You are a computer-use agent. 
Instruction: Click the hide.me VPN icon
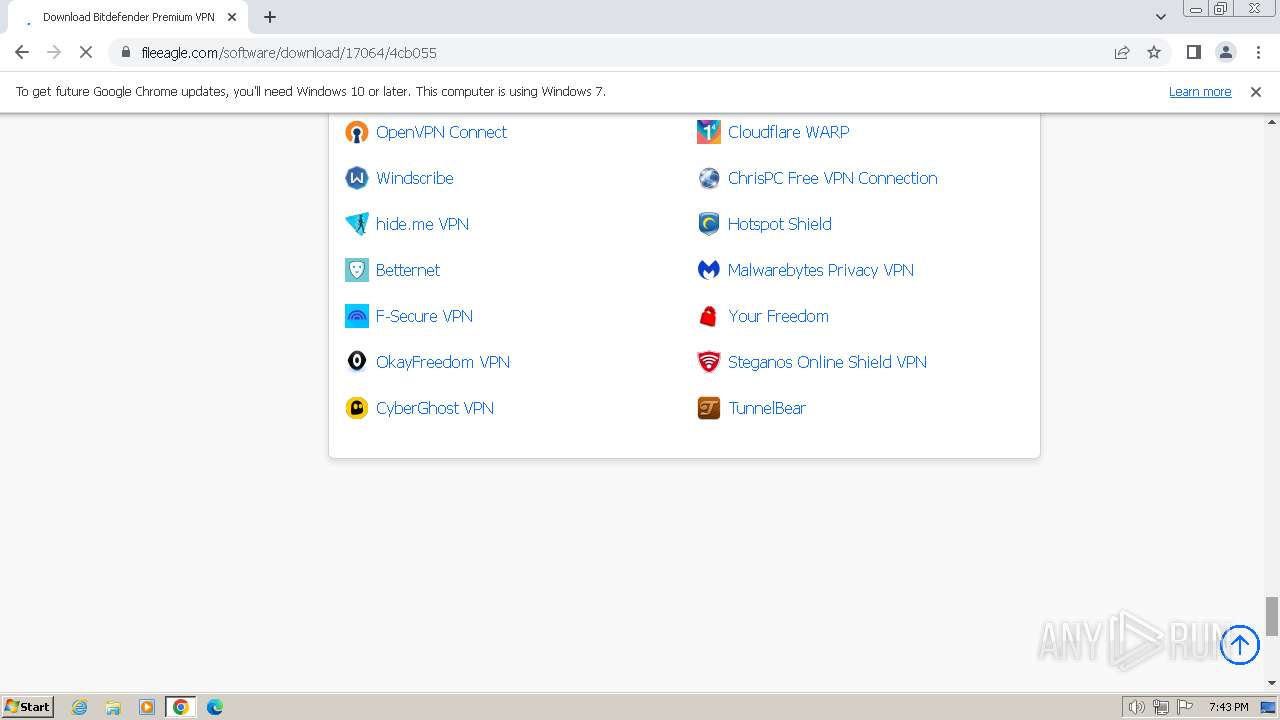pos(357,224)
